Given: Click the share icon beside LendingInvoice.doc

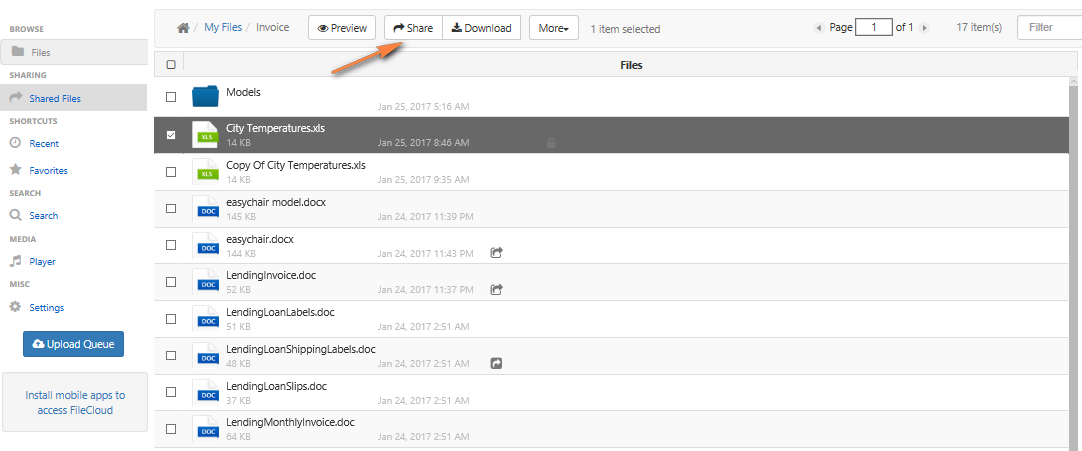Looking at the screenshot, I should (496, 290).
